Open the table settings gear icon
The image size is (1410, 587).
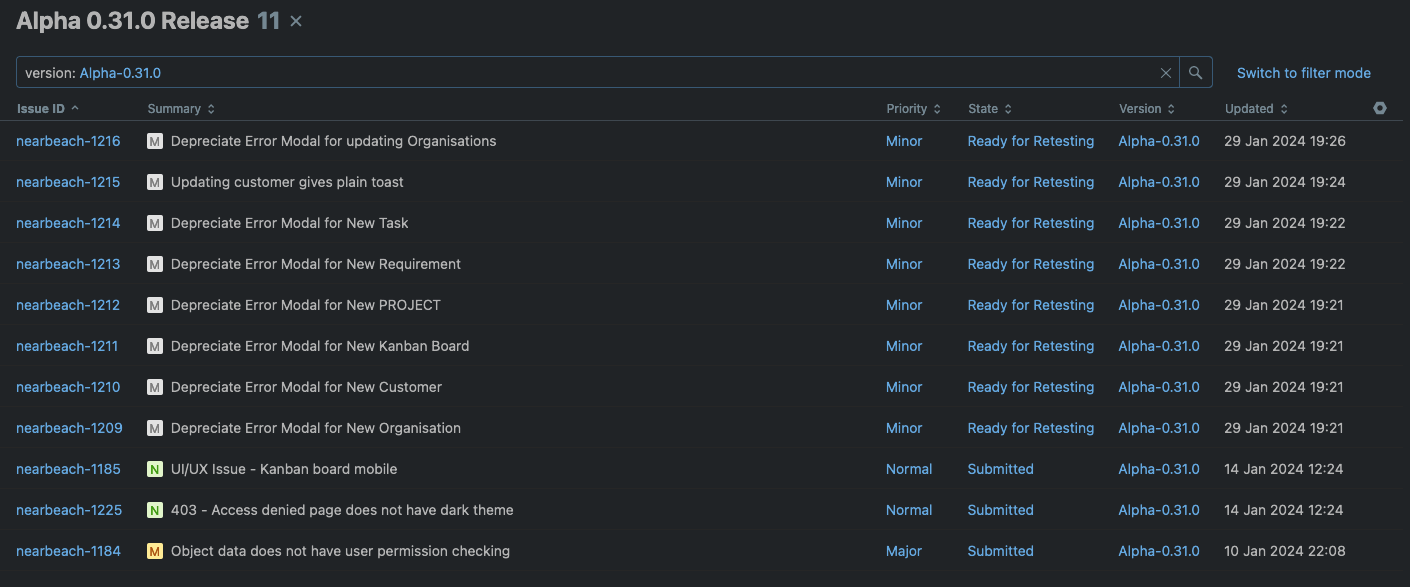pos(1380,108)
